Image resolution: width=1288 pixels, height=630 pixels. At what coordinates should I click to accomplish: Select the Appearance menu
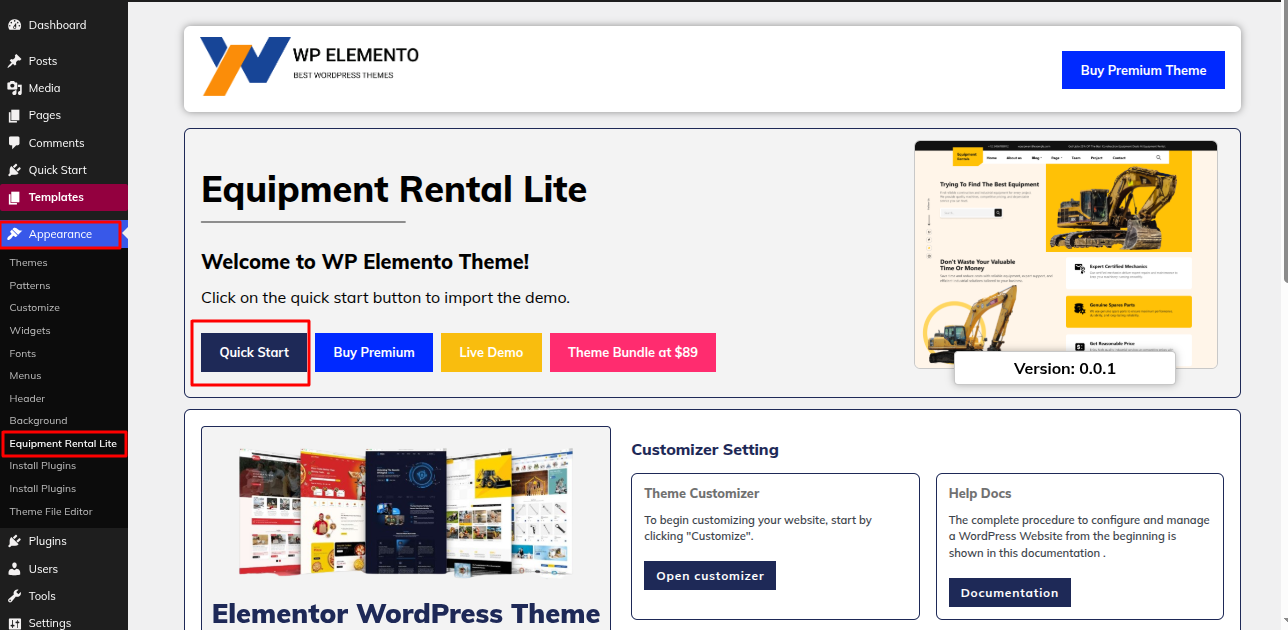(x=61, y=234)
